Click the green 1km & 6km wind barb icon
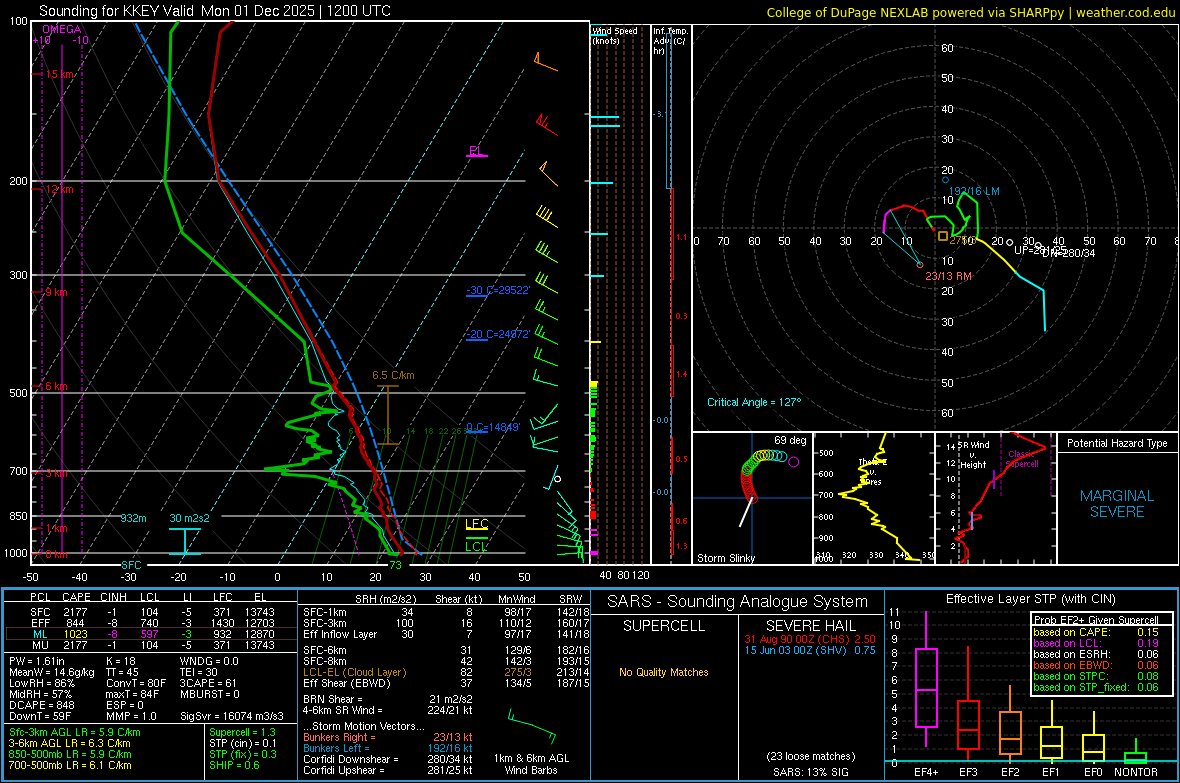 click(532, 726)
